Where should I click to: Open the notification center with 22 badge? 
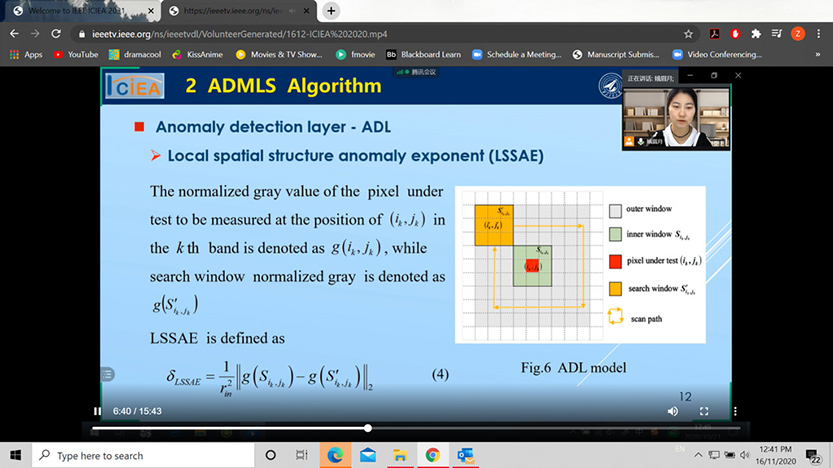pos(814,456)
